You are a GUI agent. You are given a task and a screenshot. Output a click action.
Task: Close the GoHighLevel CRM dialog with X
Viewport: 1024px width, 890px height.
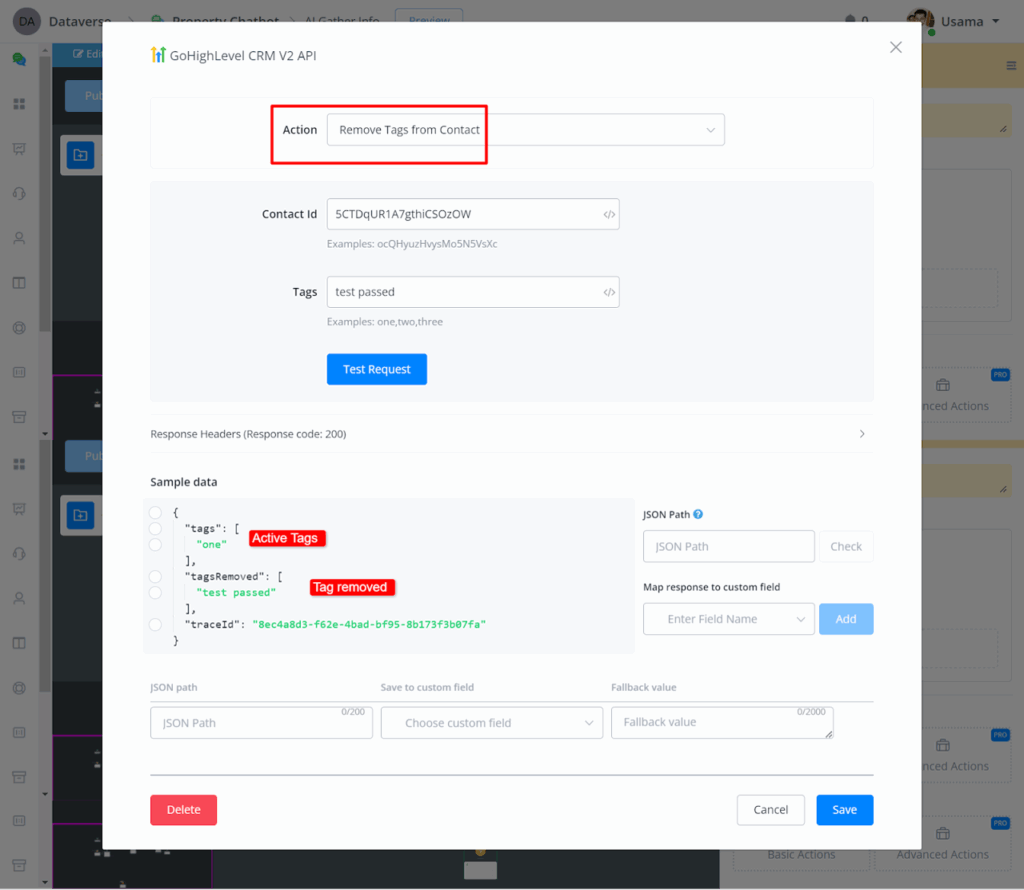(895, 47)
